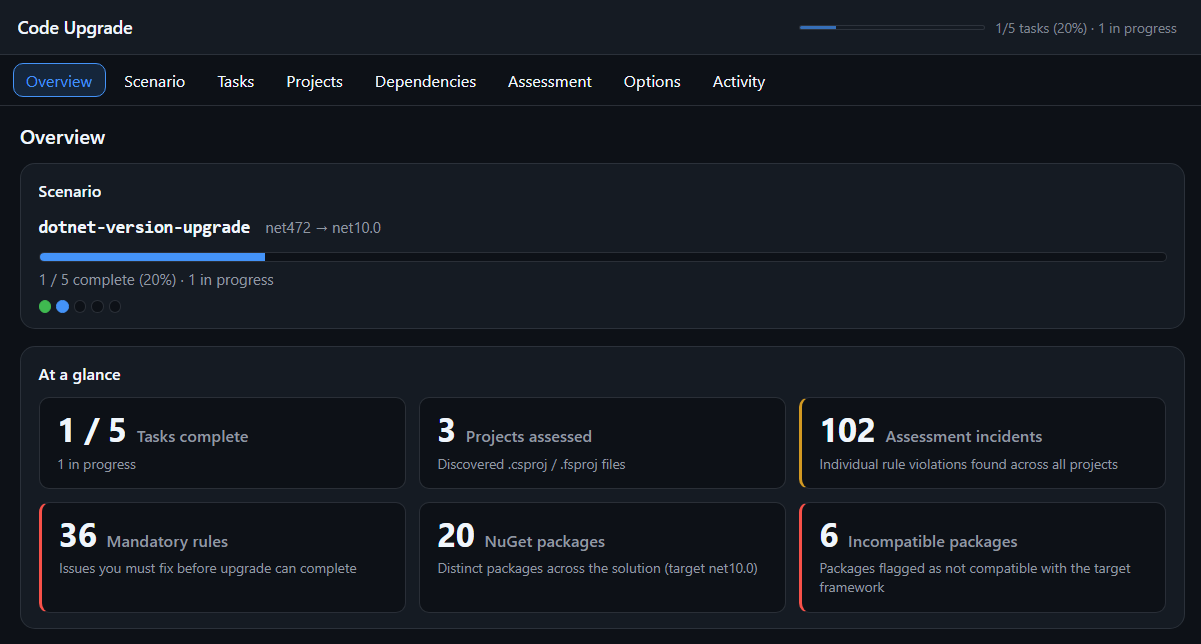Open the Dependencies tab

[x=425, y=81]
